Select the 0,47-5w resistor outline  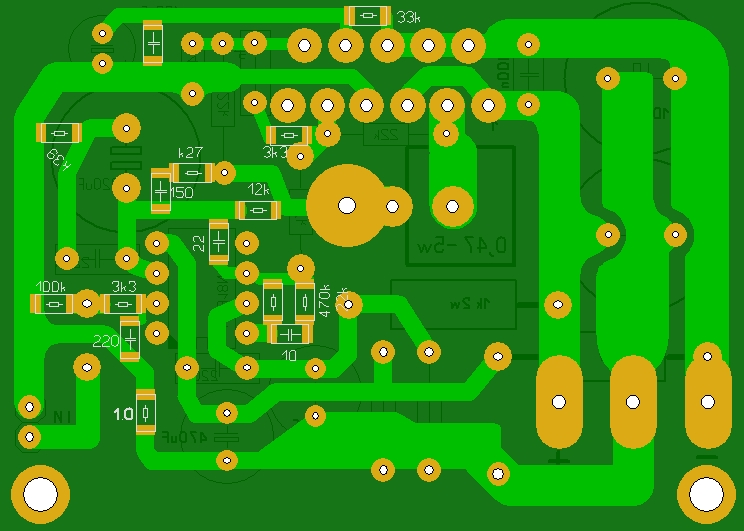click(x=461, y=206)
